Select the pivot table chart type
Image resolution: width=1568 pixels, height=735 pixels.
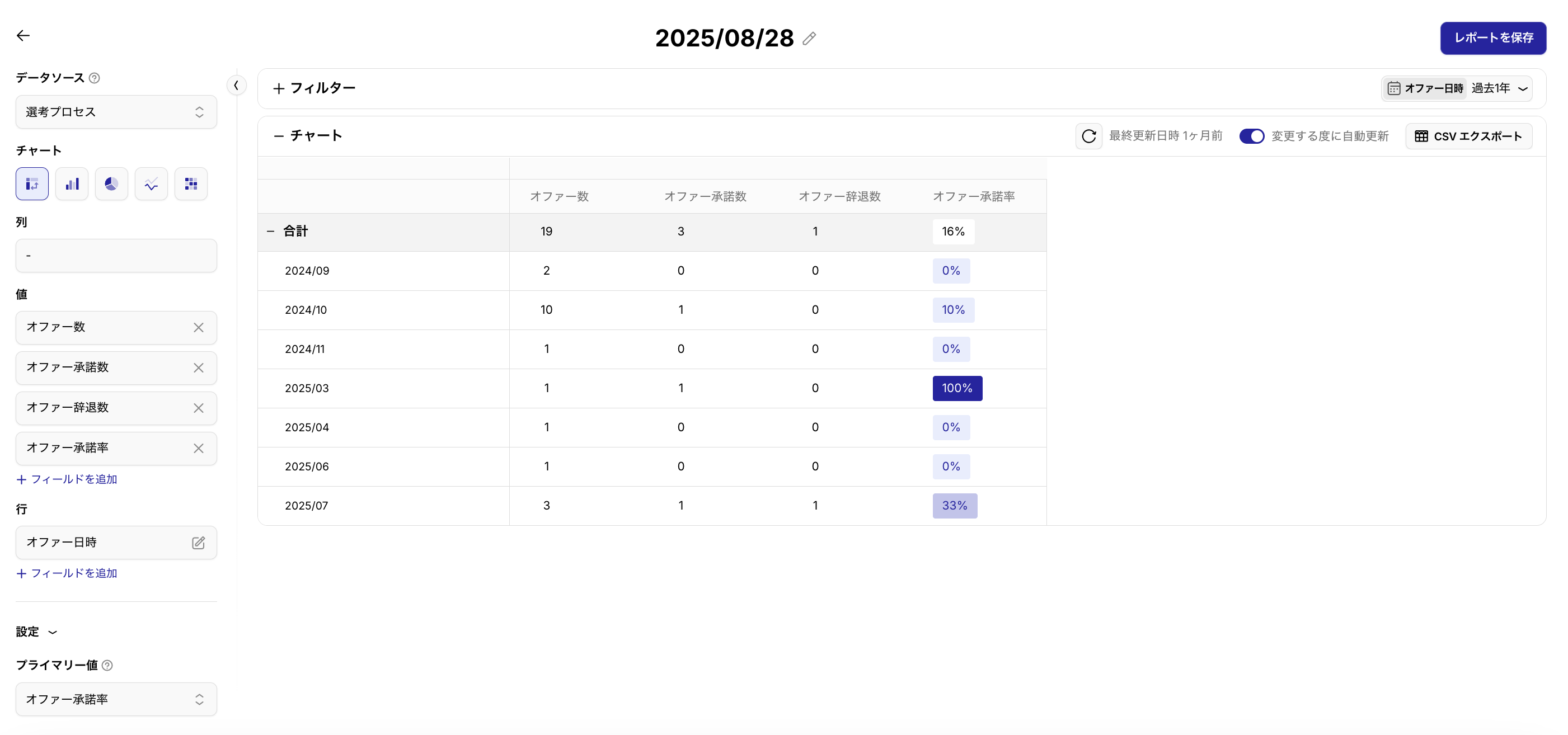tap(32, 183)
